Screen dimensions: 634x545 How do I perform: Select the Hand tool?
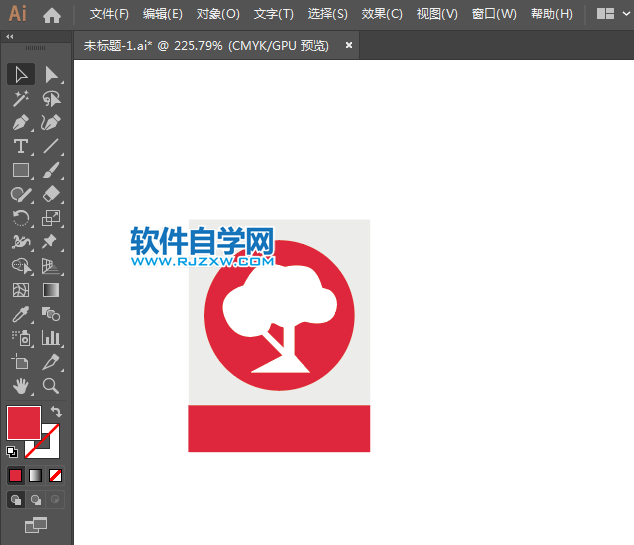click(x=21, y=386)
